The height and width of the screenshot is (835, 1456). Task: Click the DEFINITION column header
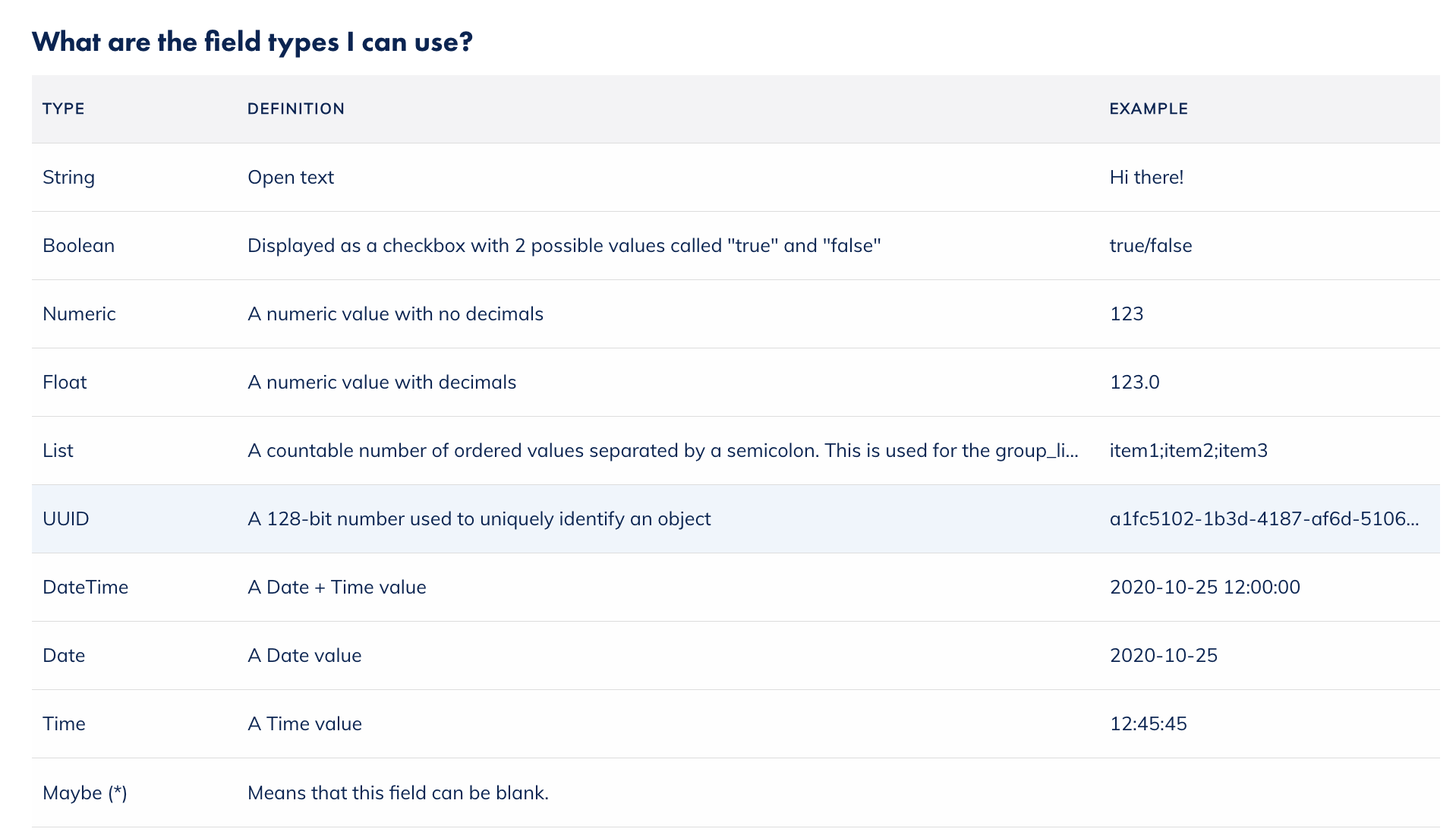pos(296,109)
